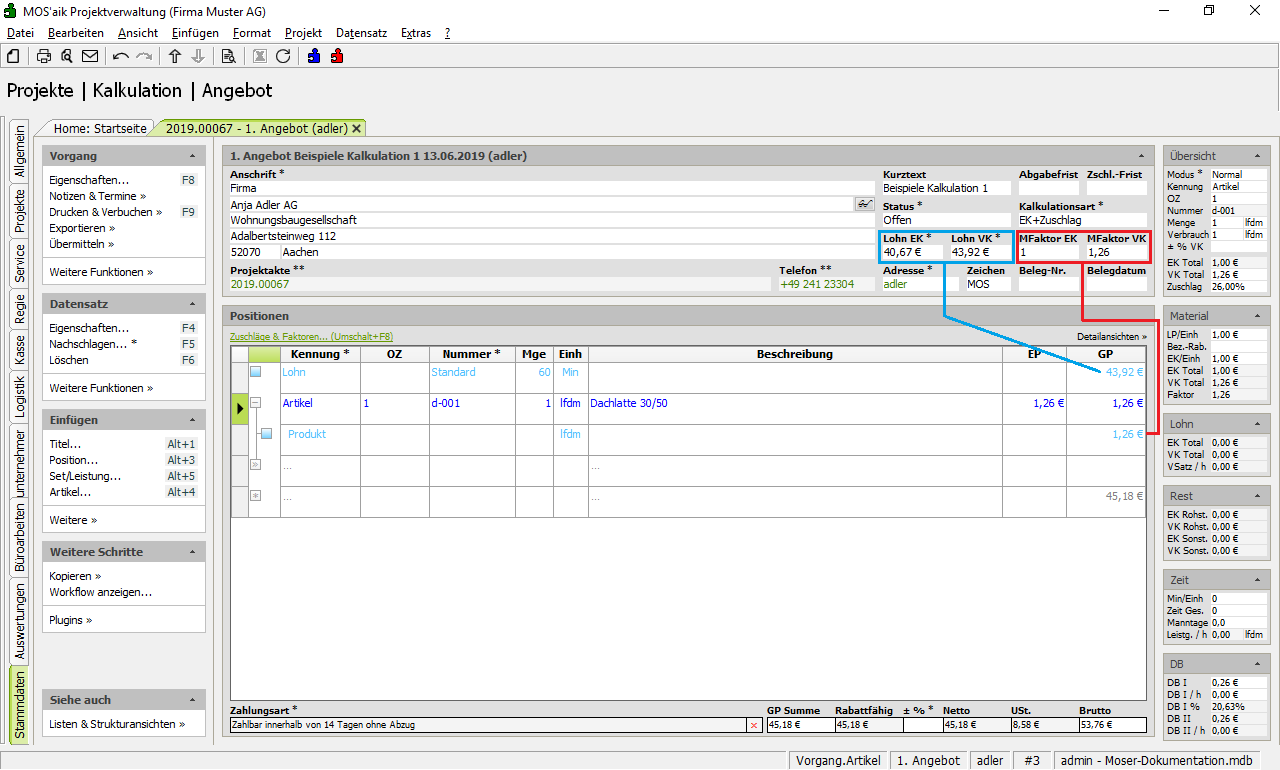The image size is (1280, 770).
Task: Click the Workflow anzeigen link
Action: point(100,592)
